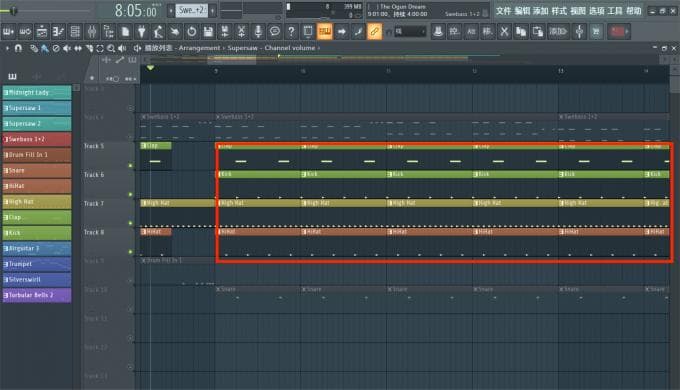Select the Zoom magnifier tool in playlist
Viewport: 680px width, 390px height.
pyautogui.click(x=111, y=48)
